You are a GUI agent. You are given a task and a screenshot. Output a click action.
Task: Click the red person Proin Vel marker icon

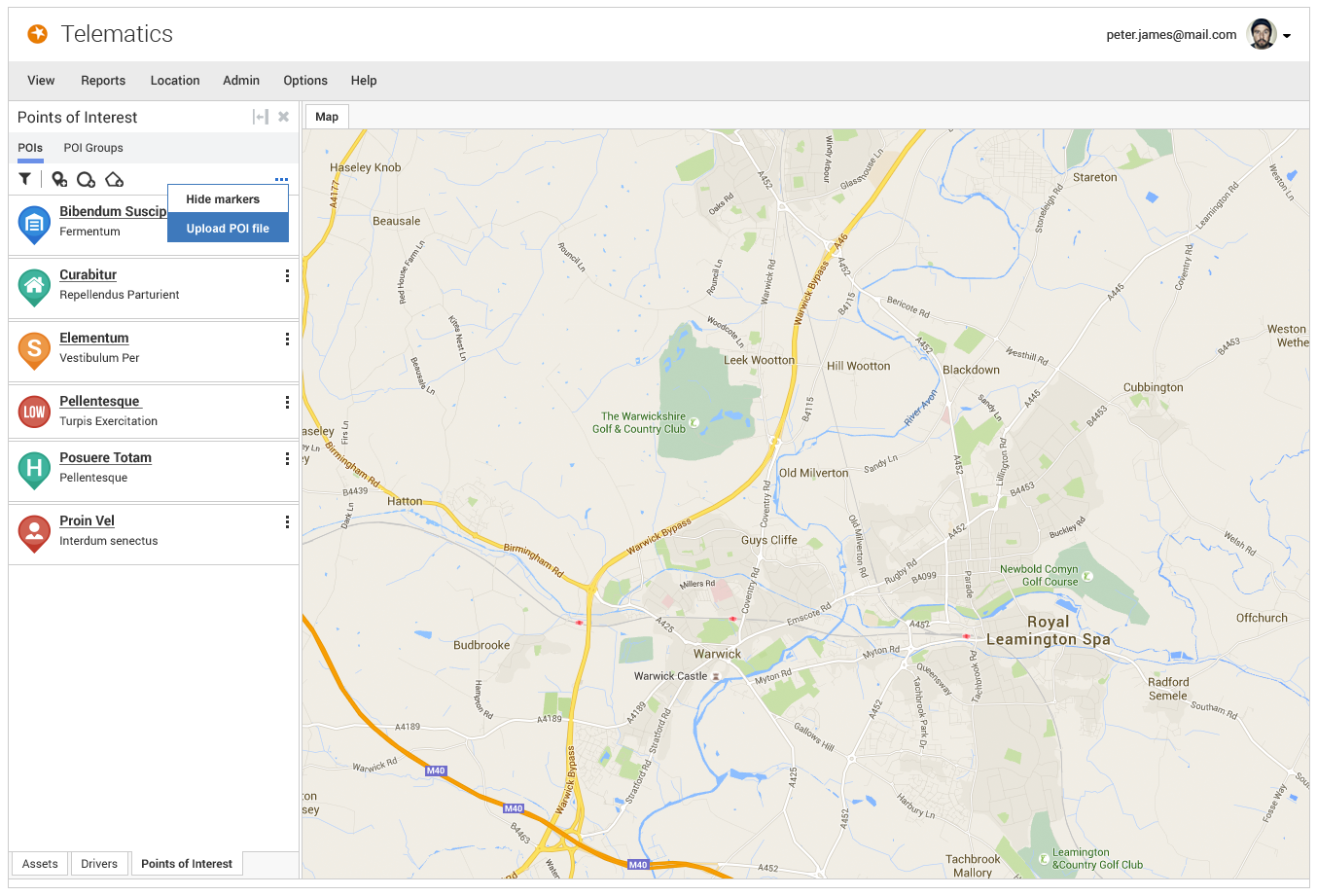click(x=34, y=534)
